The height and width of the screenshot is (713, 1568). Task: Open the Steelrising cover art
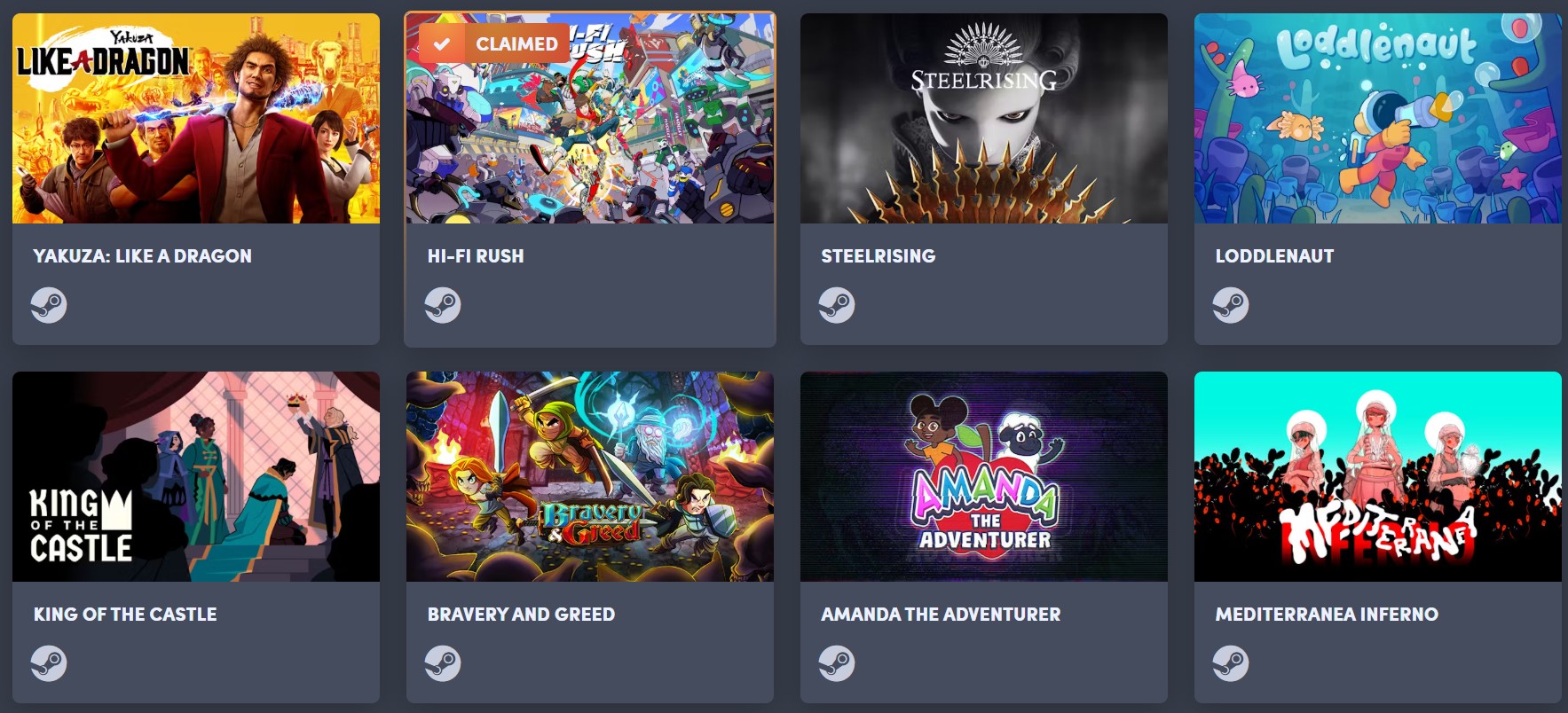[x=984, y=118]
